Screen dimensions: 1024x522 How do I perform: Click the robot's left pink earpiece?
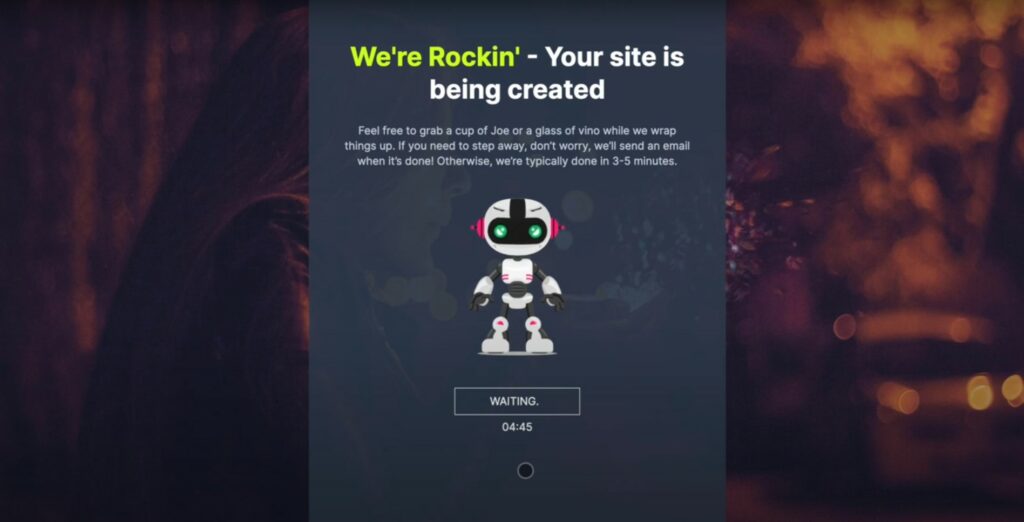point(477,228)
